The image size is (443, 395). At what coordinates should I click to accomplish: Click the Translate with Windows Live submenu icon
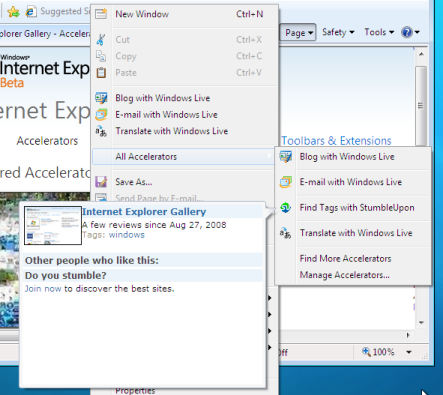coord(286,233)
